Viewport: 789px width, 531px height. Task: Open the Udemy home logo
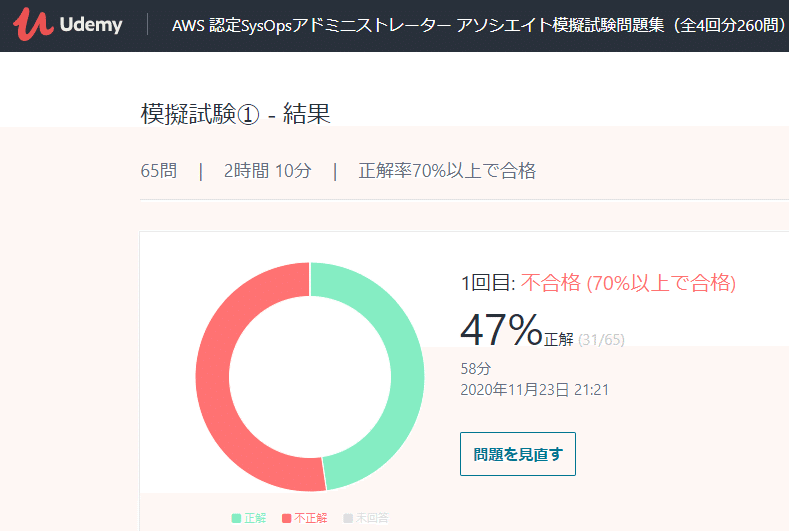click(67, 24)
